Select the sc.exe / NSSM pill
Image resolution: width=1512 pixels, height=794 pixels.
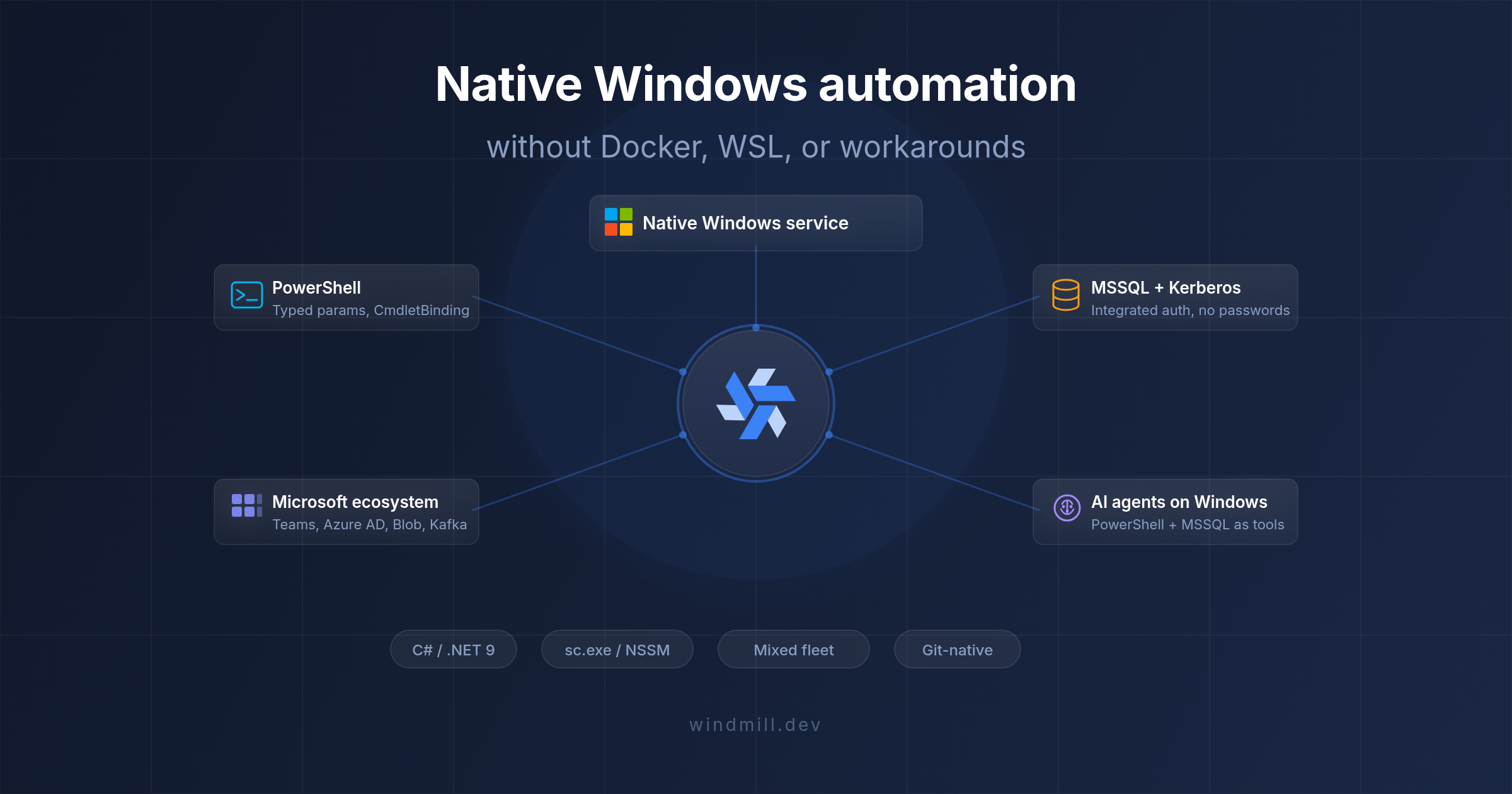pyautogui.click(x=617, y=650)
